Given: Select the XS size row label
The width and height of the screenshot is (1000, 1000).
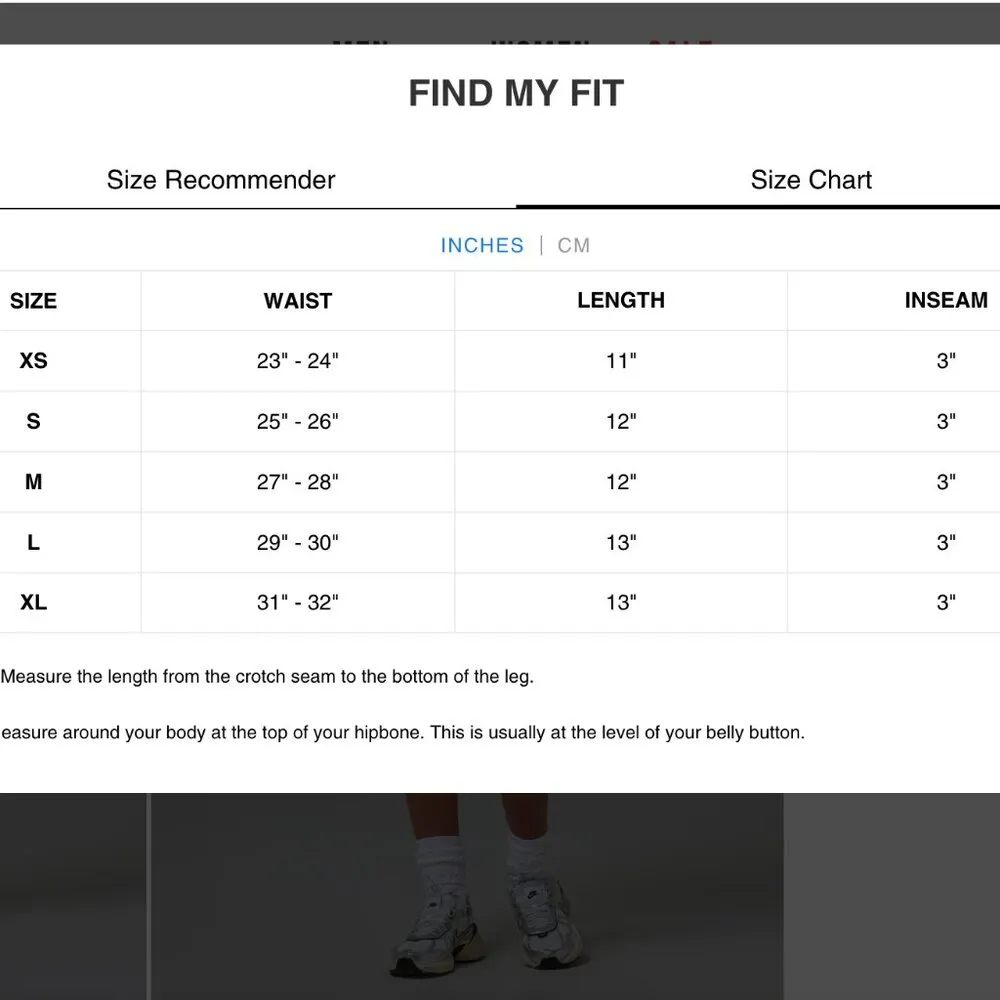Looking at the screenshot, I should [x=33, y=361].
